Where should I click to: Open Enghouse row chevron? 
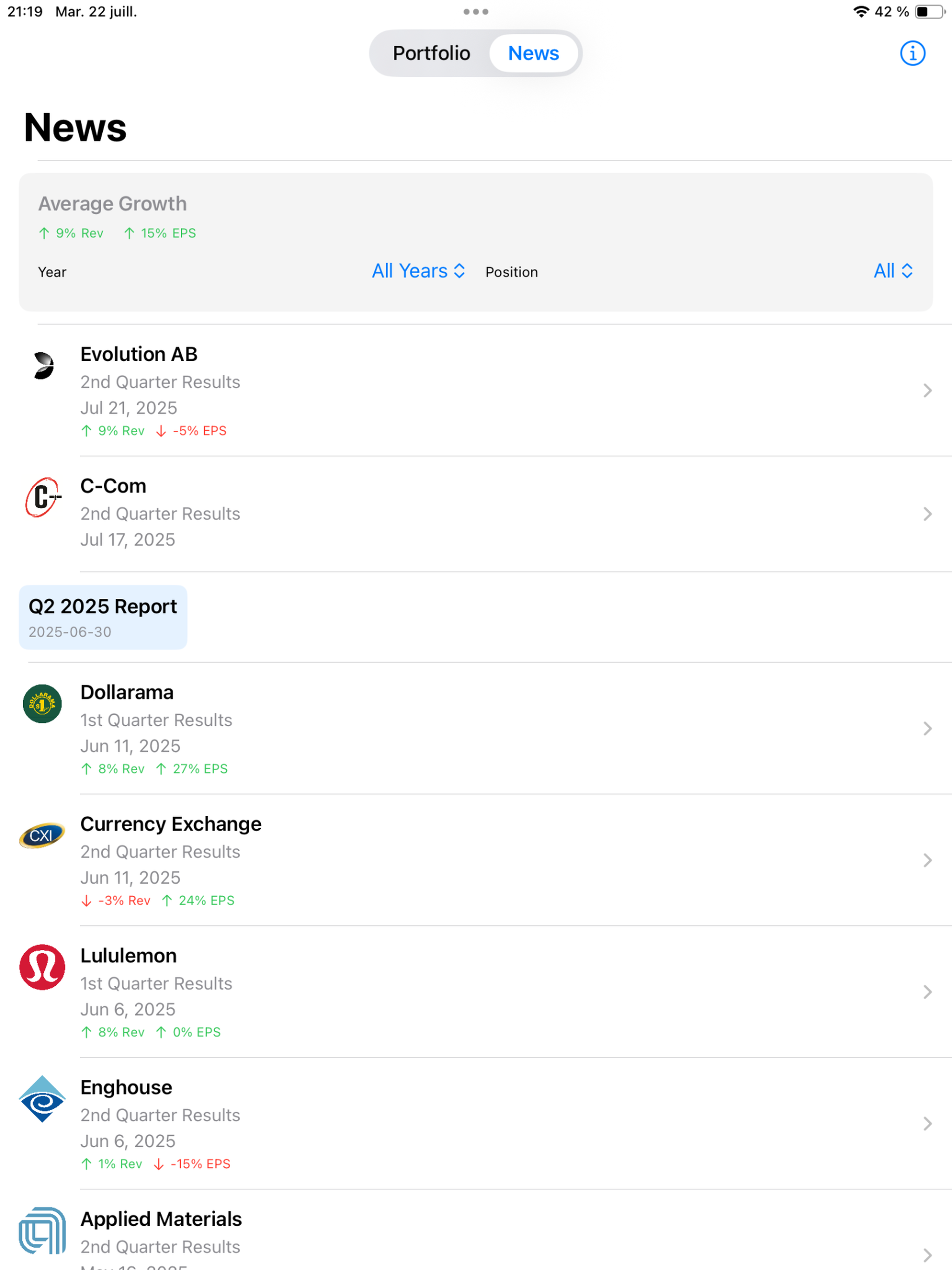927,1124
